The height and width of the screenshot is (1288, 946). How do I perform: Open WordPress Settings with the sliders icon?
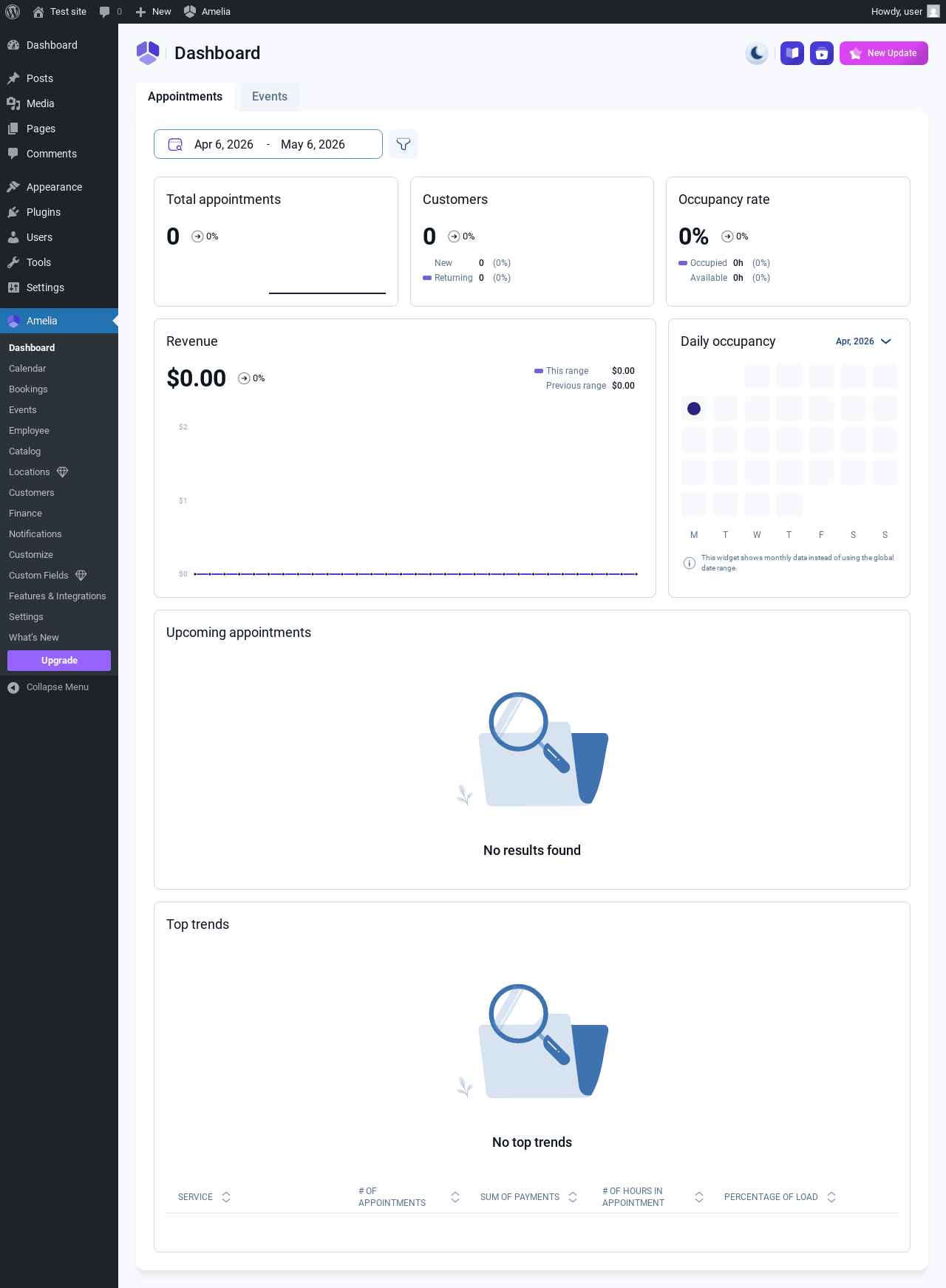59,287
